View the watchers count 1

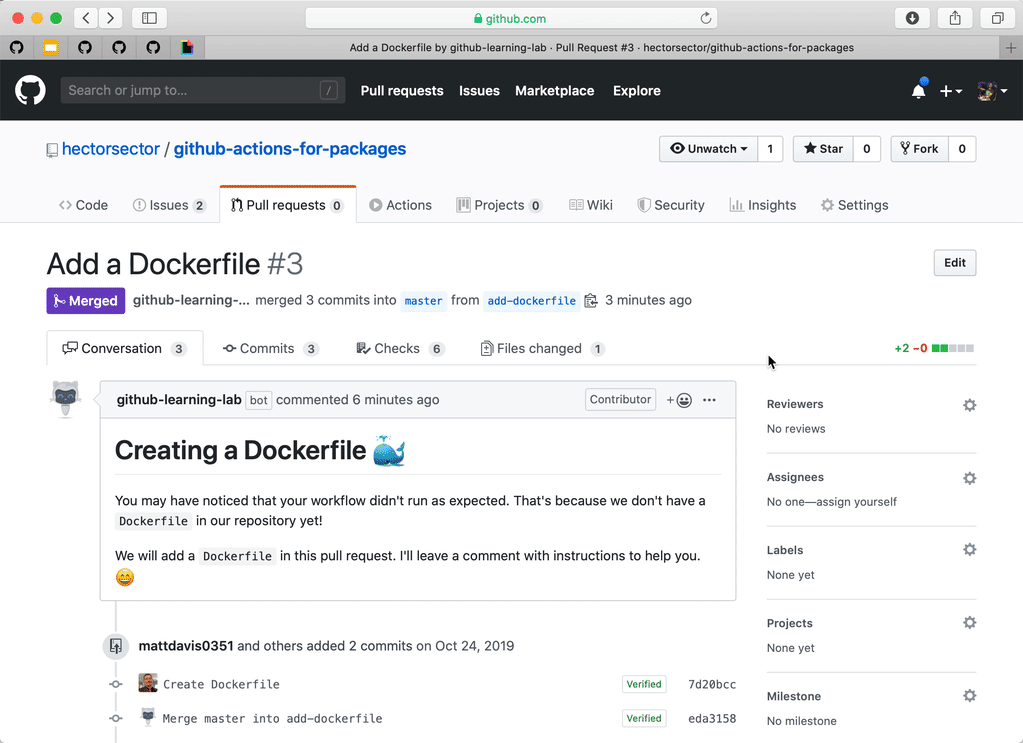coord(770,149)
